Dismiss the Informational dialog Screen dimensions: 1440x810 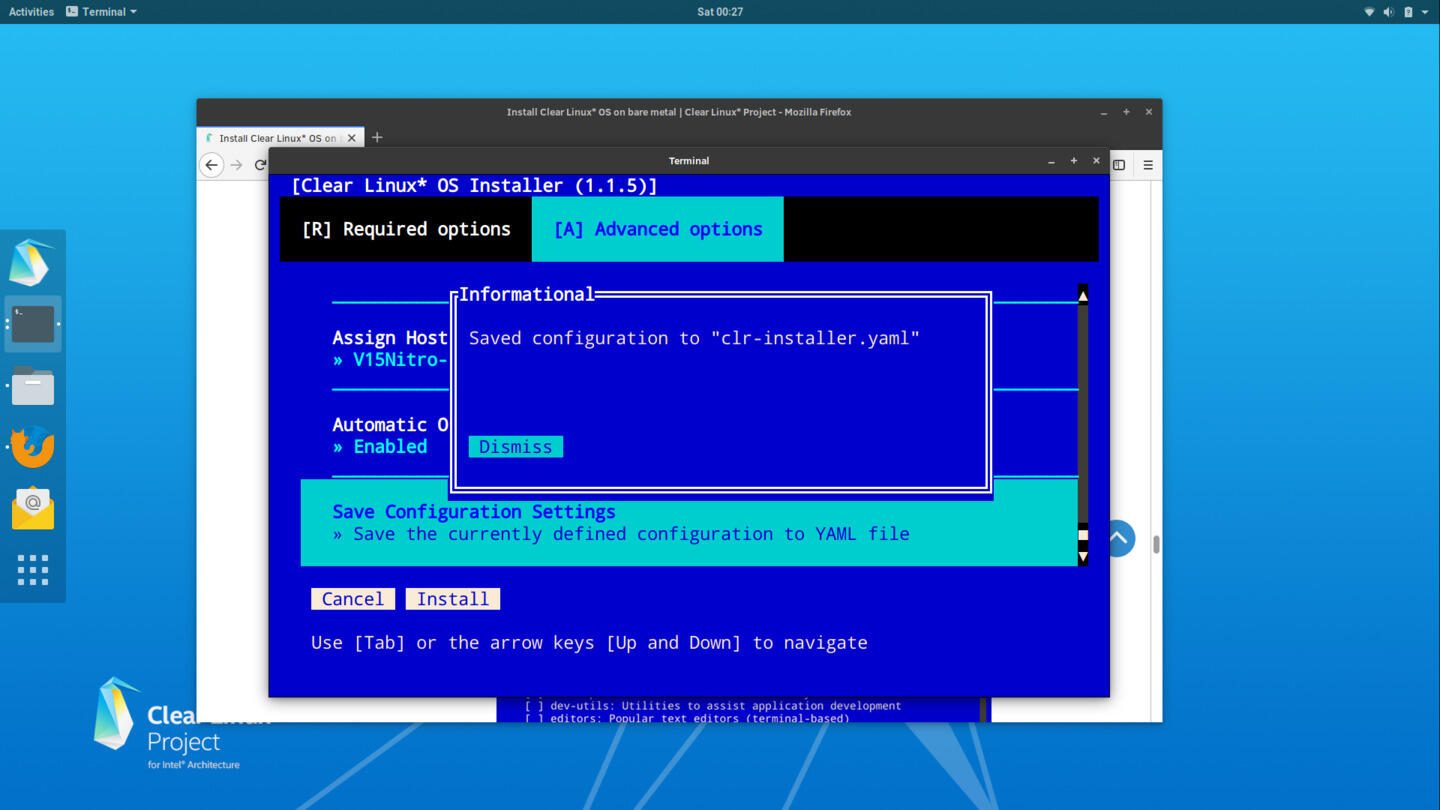click(x=515, y=447)
